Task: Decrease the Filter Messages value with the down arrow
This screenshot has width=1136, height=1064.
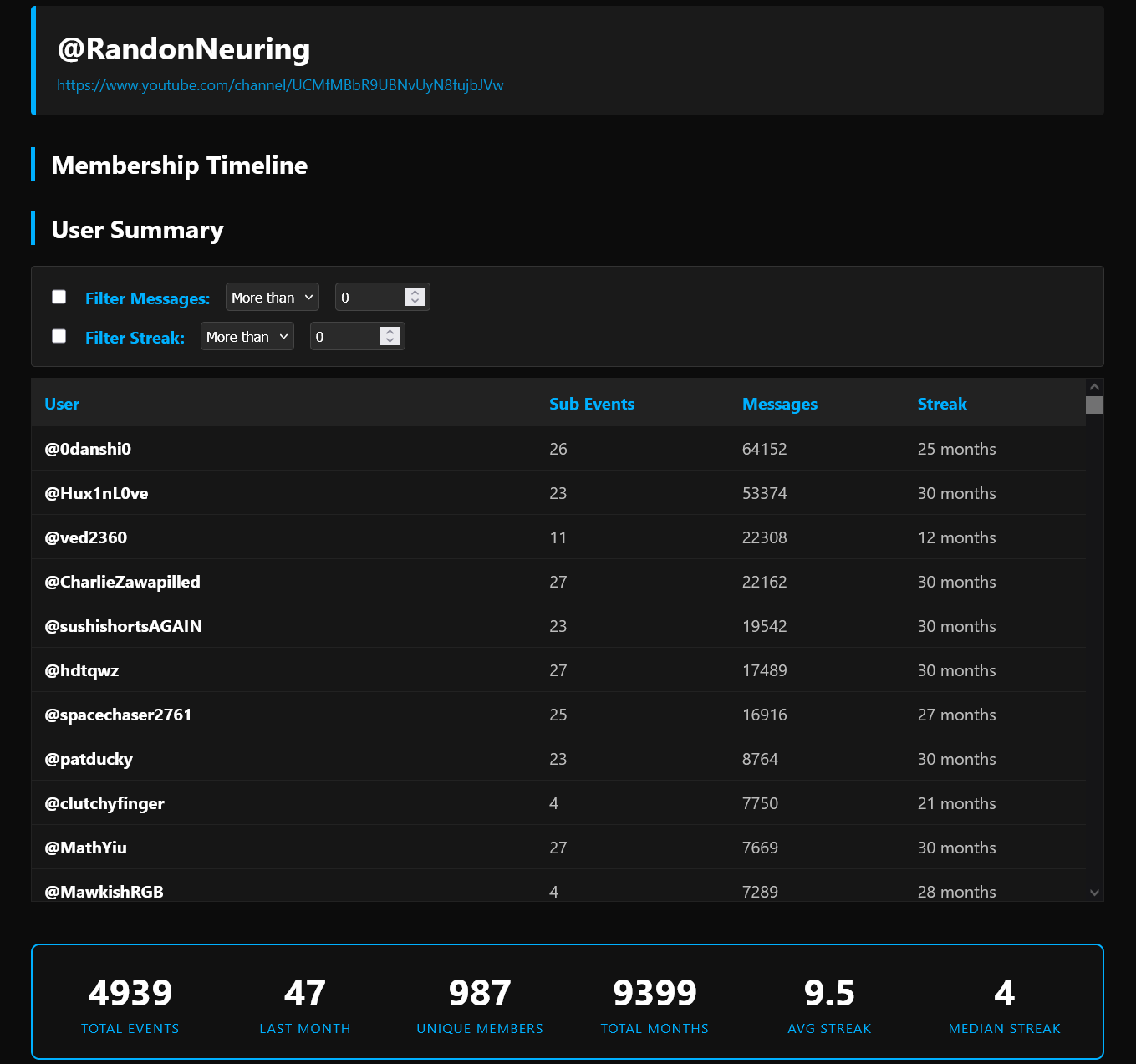Action: coord(415,302)
